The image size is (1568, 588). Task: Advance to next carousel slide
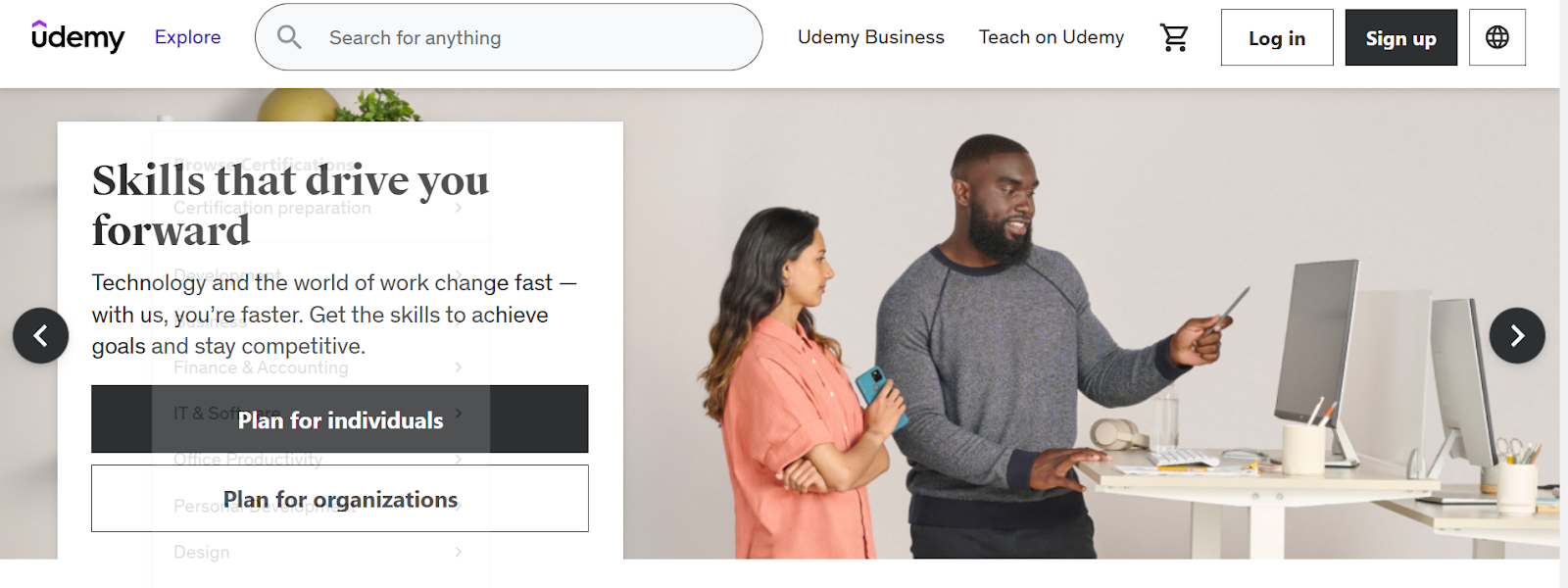[1516, 336]
